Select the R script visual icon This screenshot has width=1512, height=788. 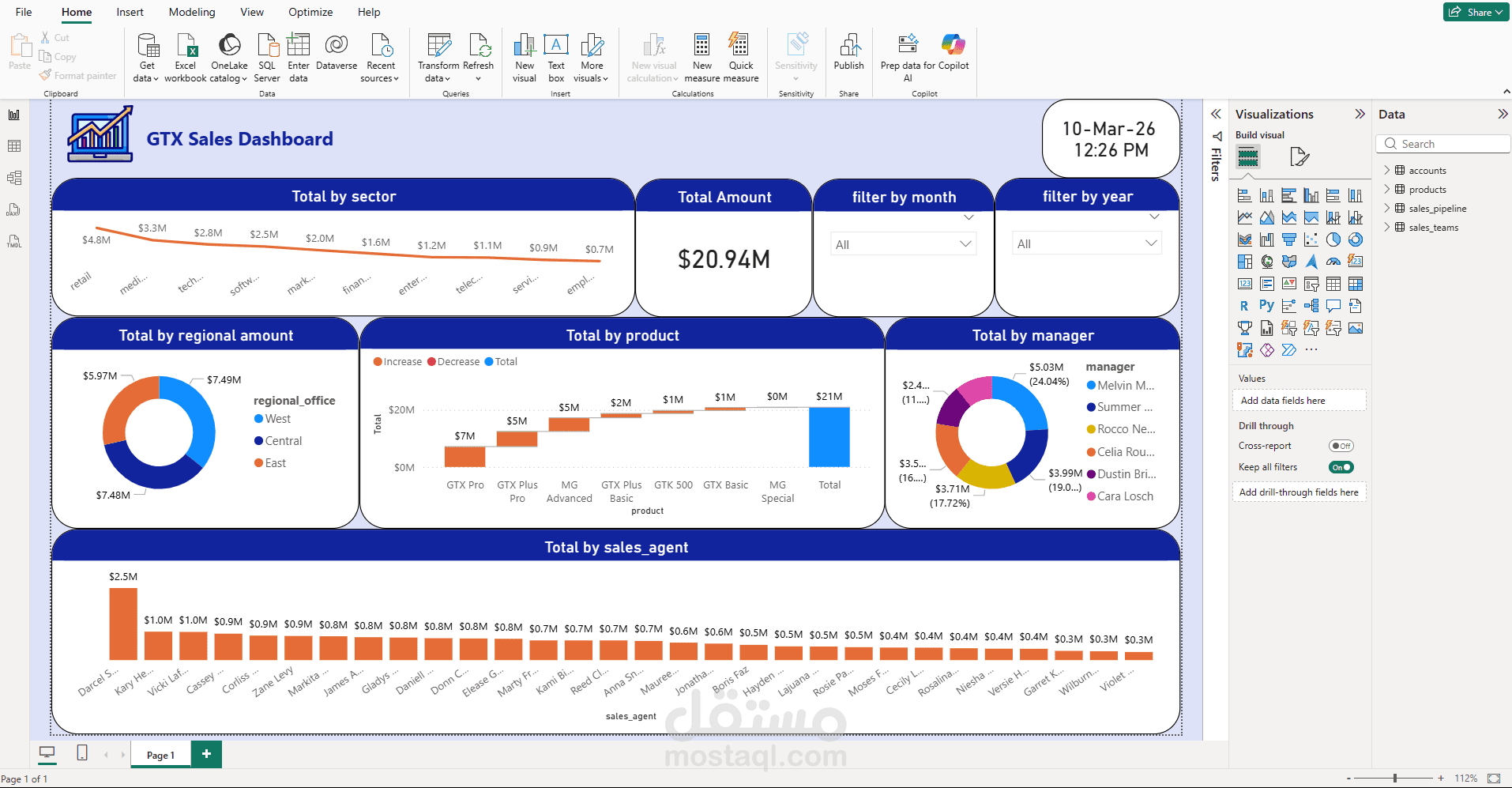pos(1244,305)
